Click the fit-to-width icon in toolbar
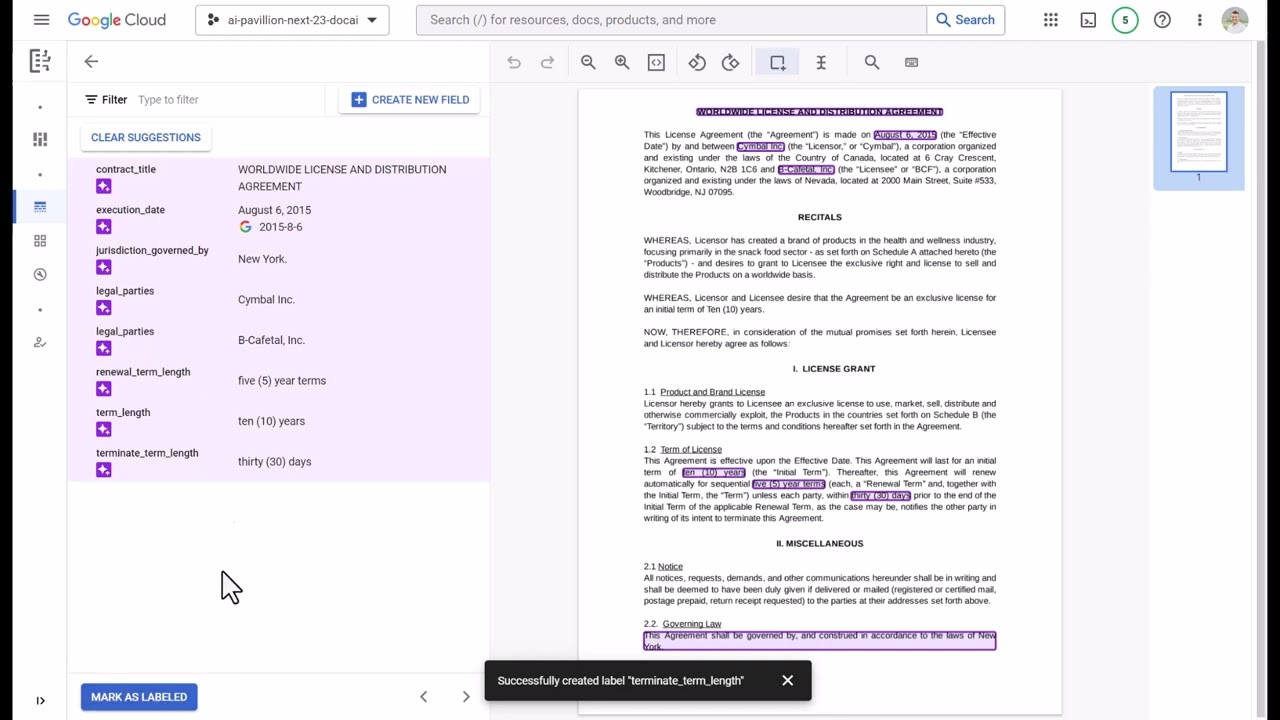1280x720 pixels. [x=656, y=62]
